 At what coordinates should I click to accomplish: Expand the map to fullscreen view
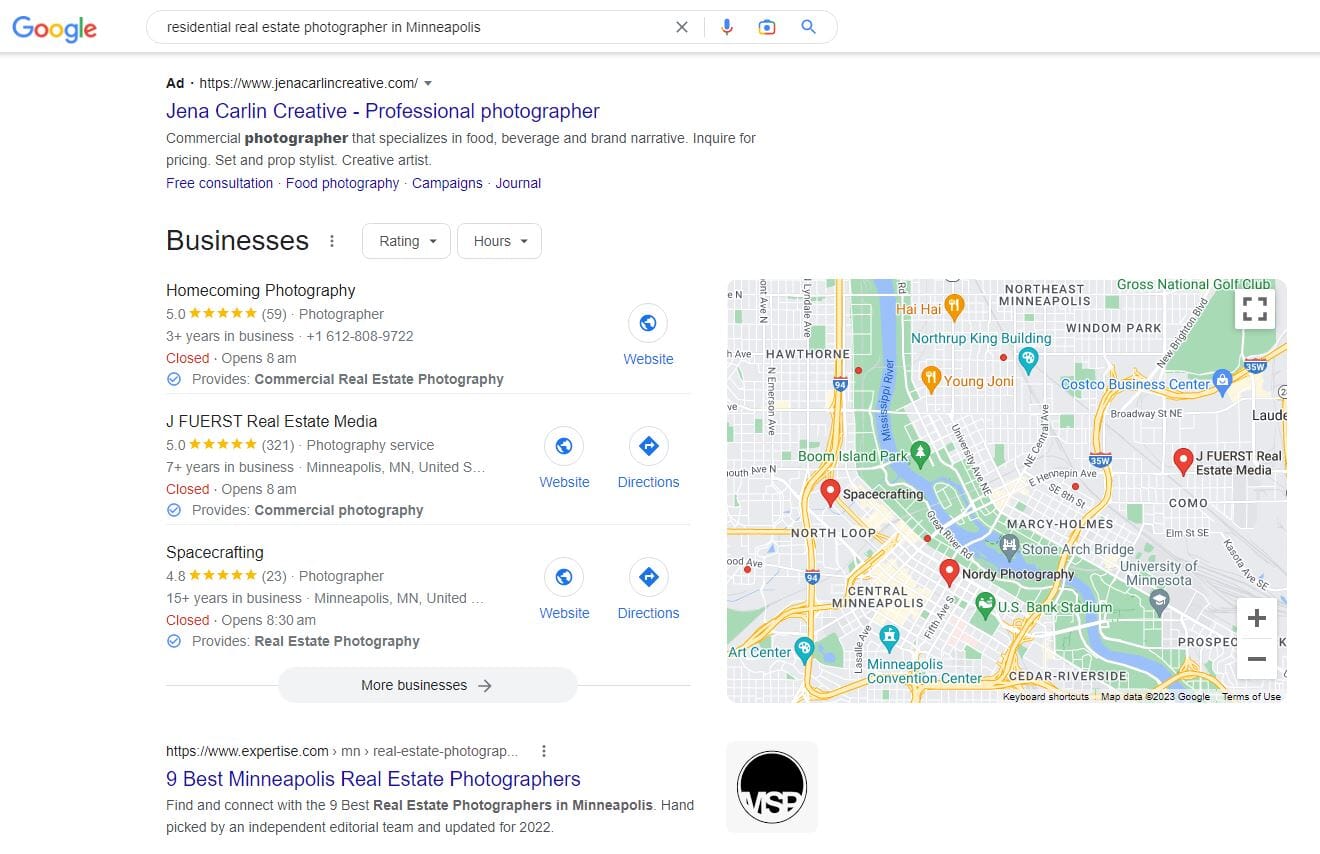1254,309
